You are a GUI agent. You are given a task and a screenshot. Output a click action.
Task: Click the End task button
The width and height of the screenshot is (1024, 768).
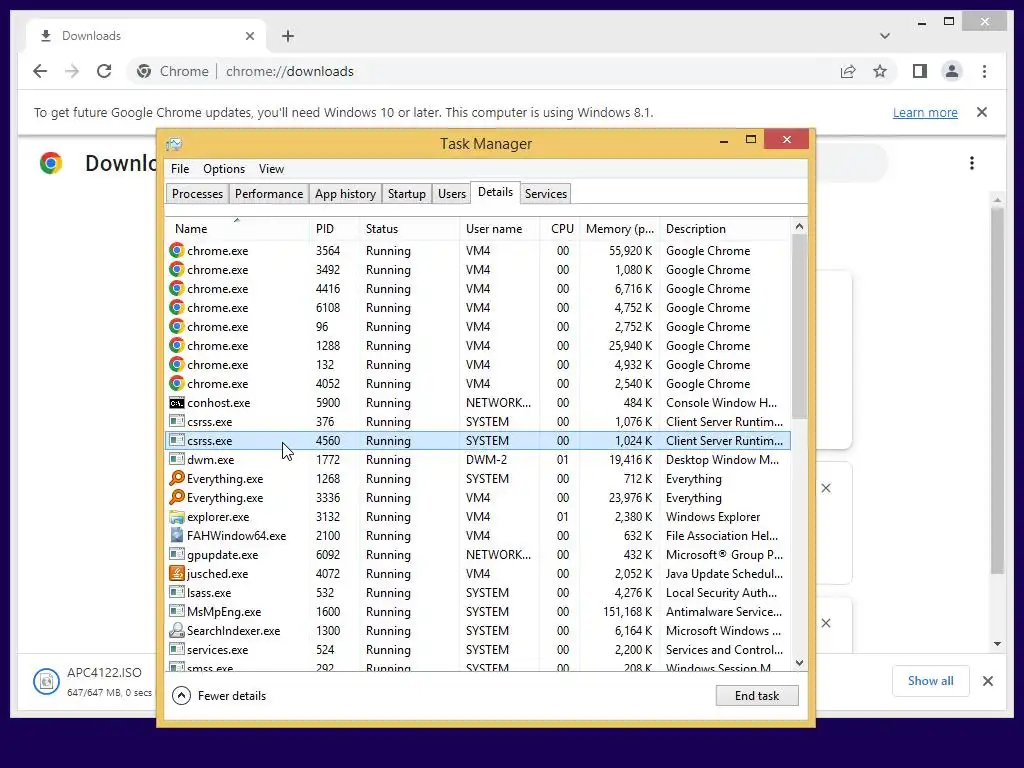pos(757,696)
